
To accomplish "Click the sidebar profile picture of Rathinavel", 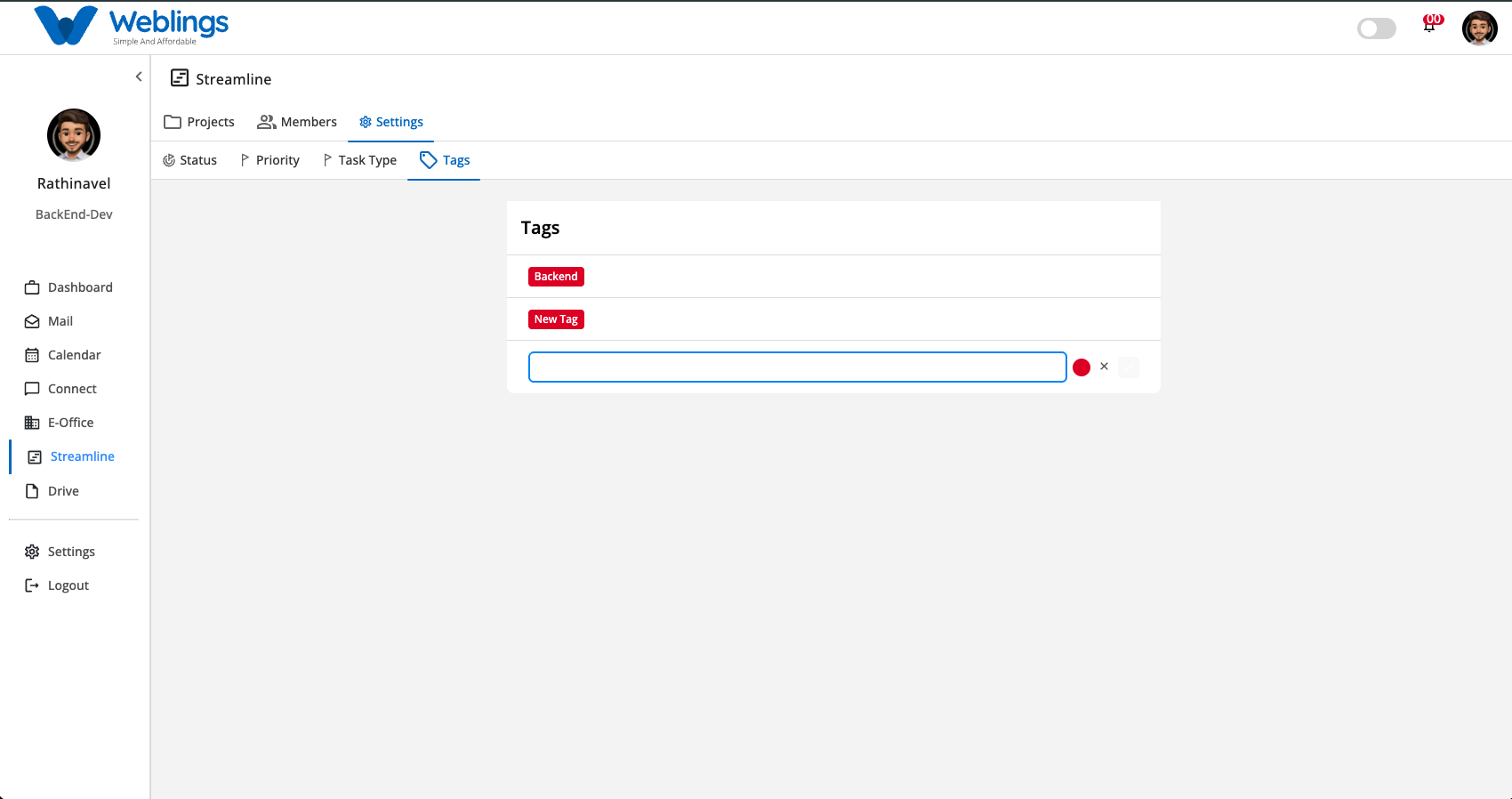I will pyautogui.click(x=74, y=135).
